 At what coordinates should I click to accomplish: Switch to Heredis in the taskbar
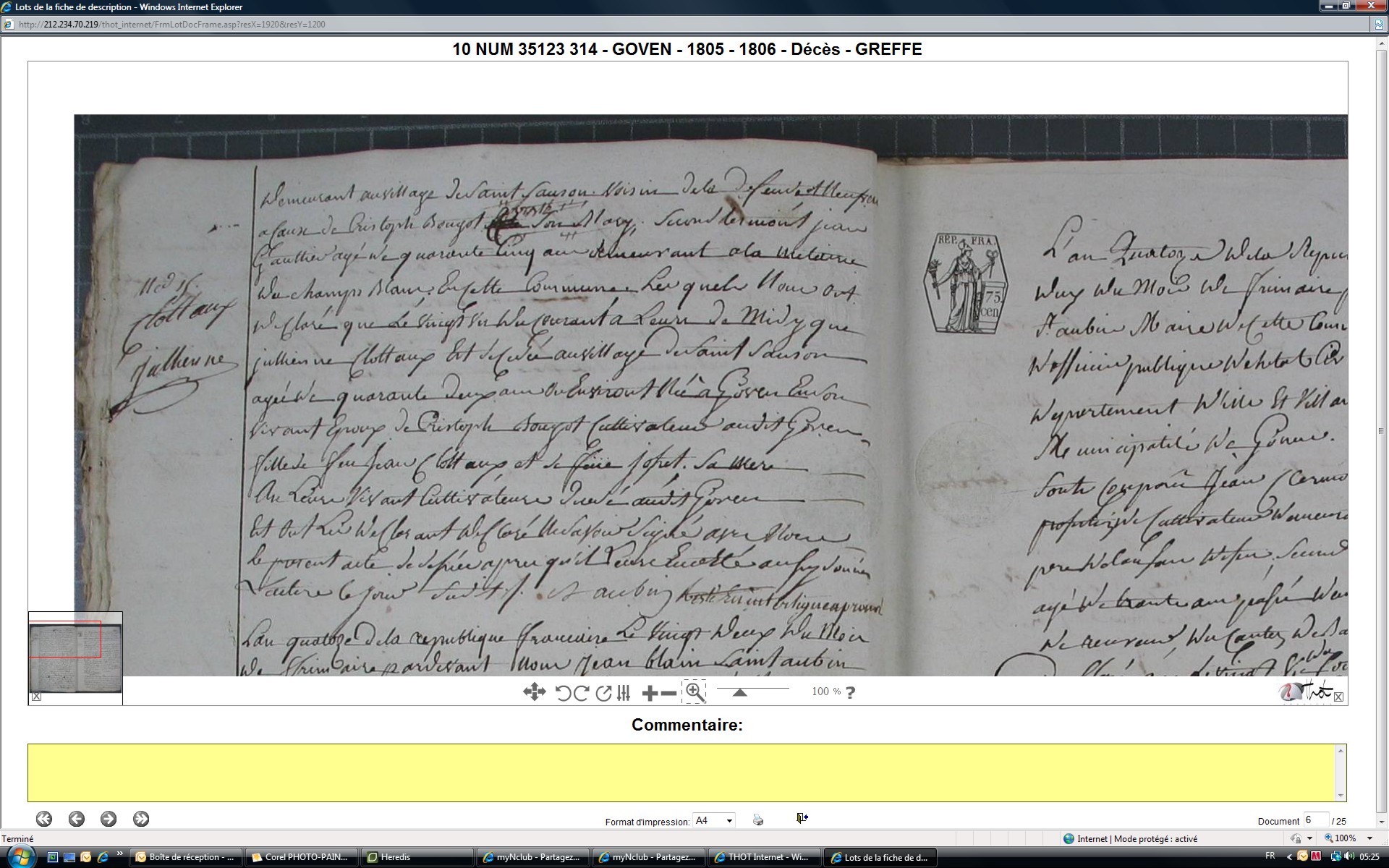click(416, 857)
